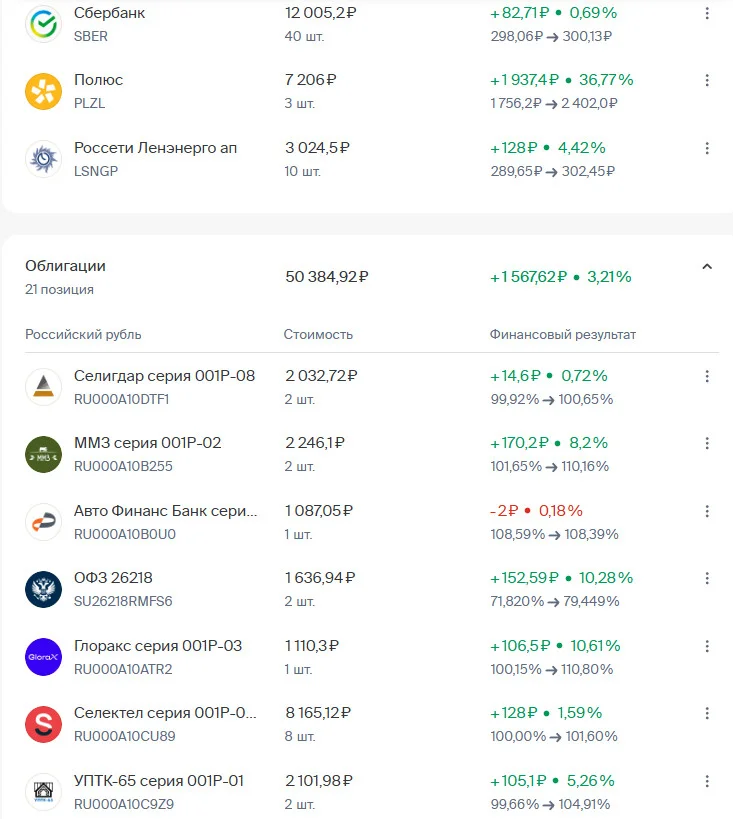Open more options for Селектел bond
The width and height of the screenshot is (733, 819).
(707, 713)
